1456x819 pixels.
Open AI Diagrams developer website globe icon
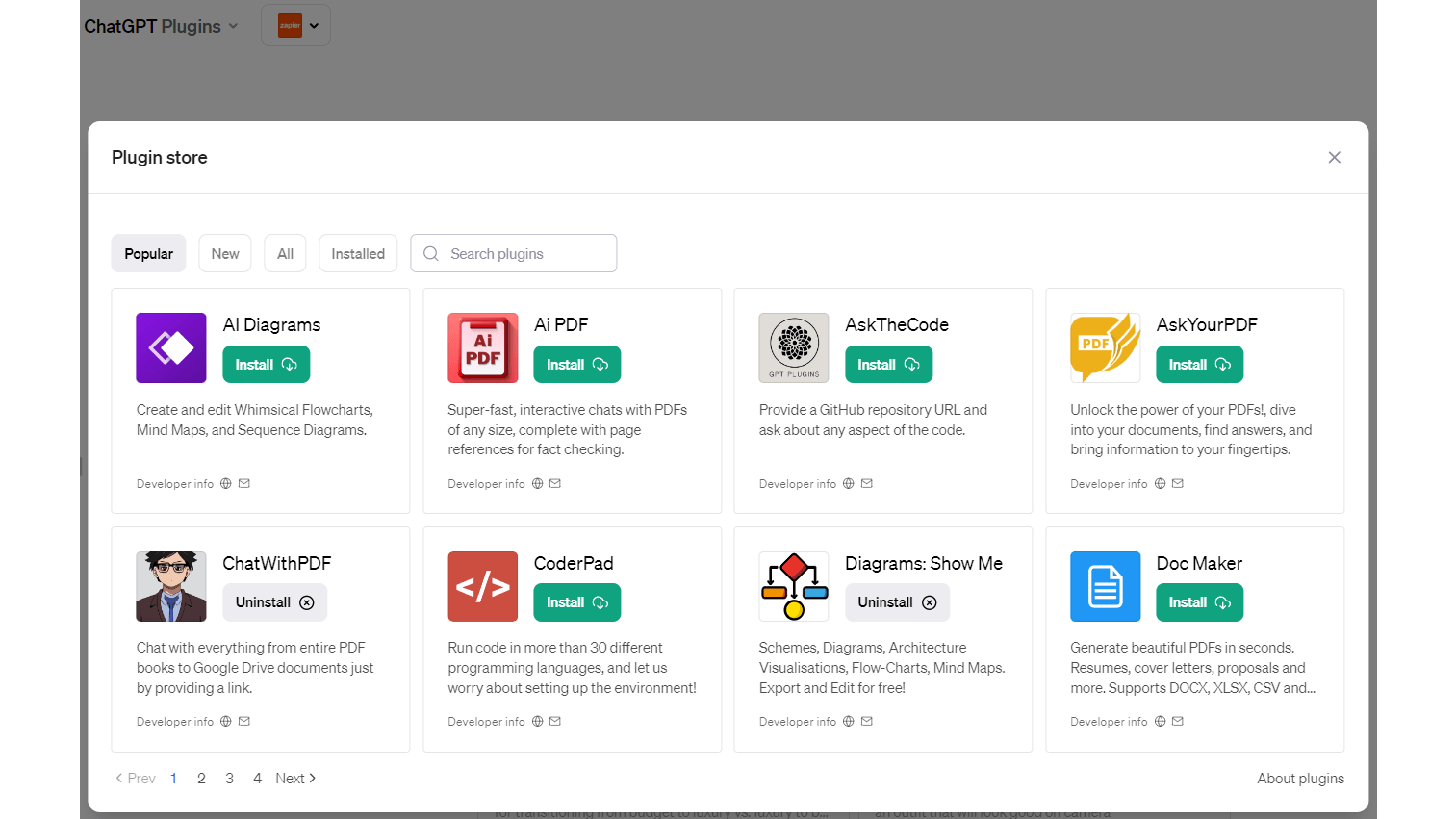tap(226, 484)
